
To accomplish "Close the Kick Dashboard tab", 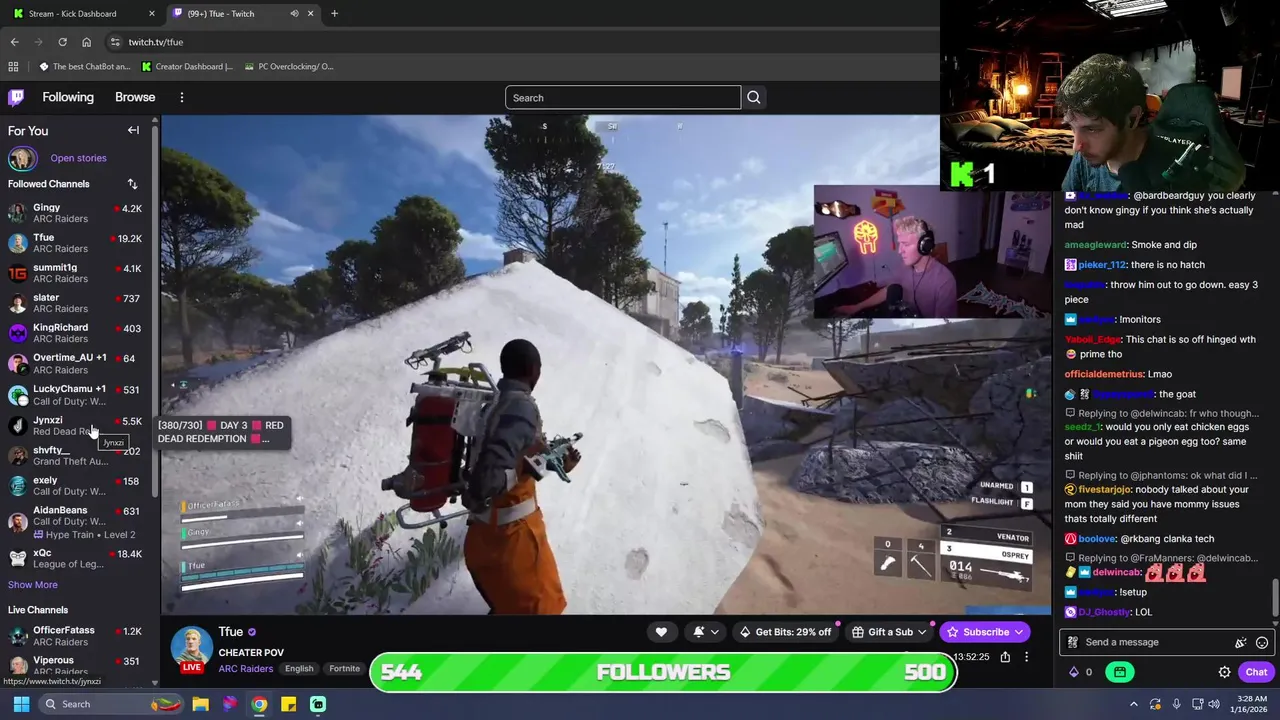I will (x=152, y=13).
